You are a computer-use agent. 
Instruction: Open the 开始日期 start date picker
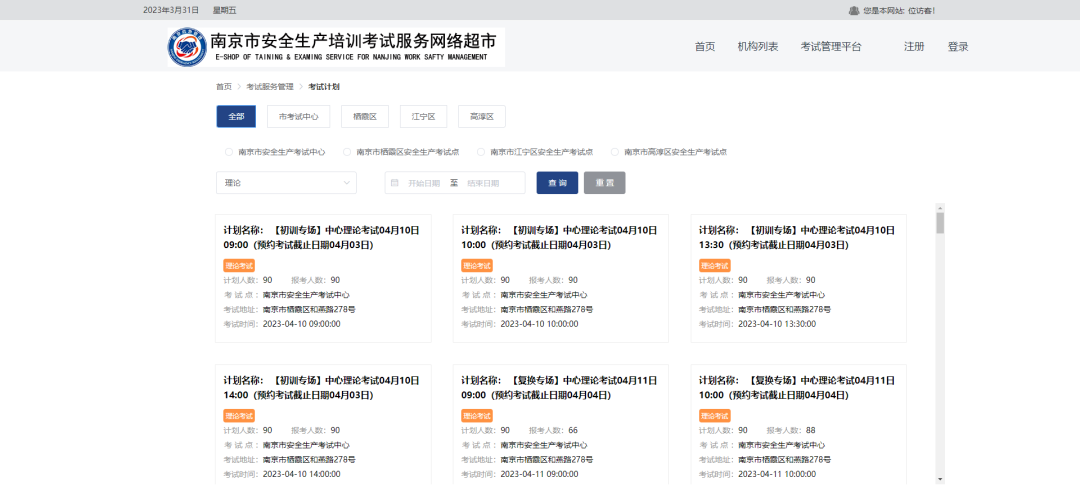(x=423, y=183)
